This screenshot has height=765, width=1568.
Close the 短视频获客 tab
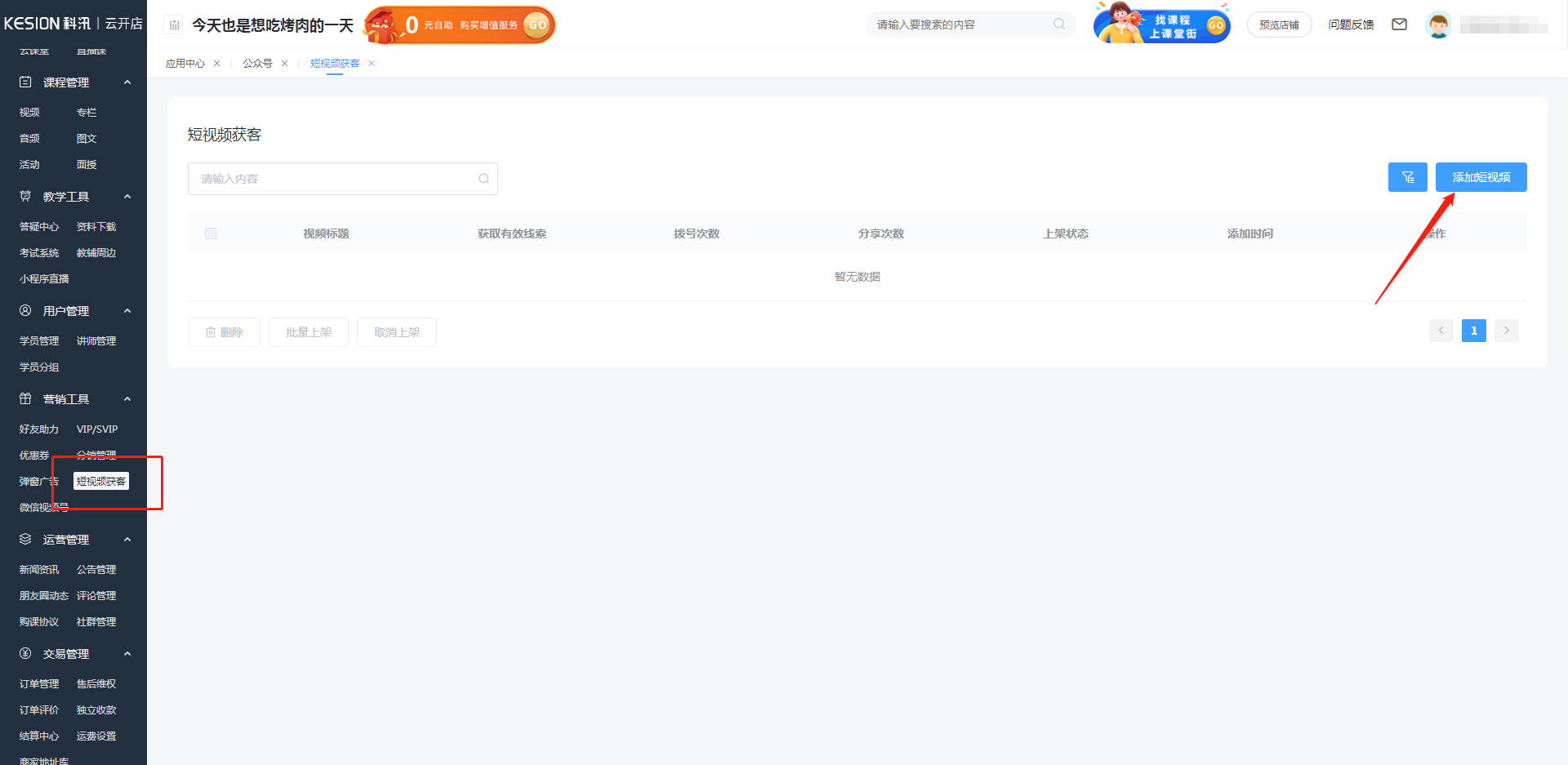pos(372,64)
